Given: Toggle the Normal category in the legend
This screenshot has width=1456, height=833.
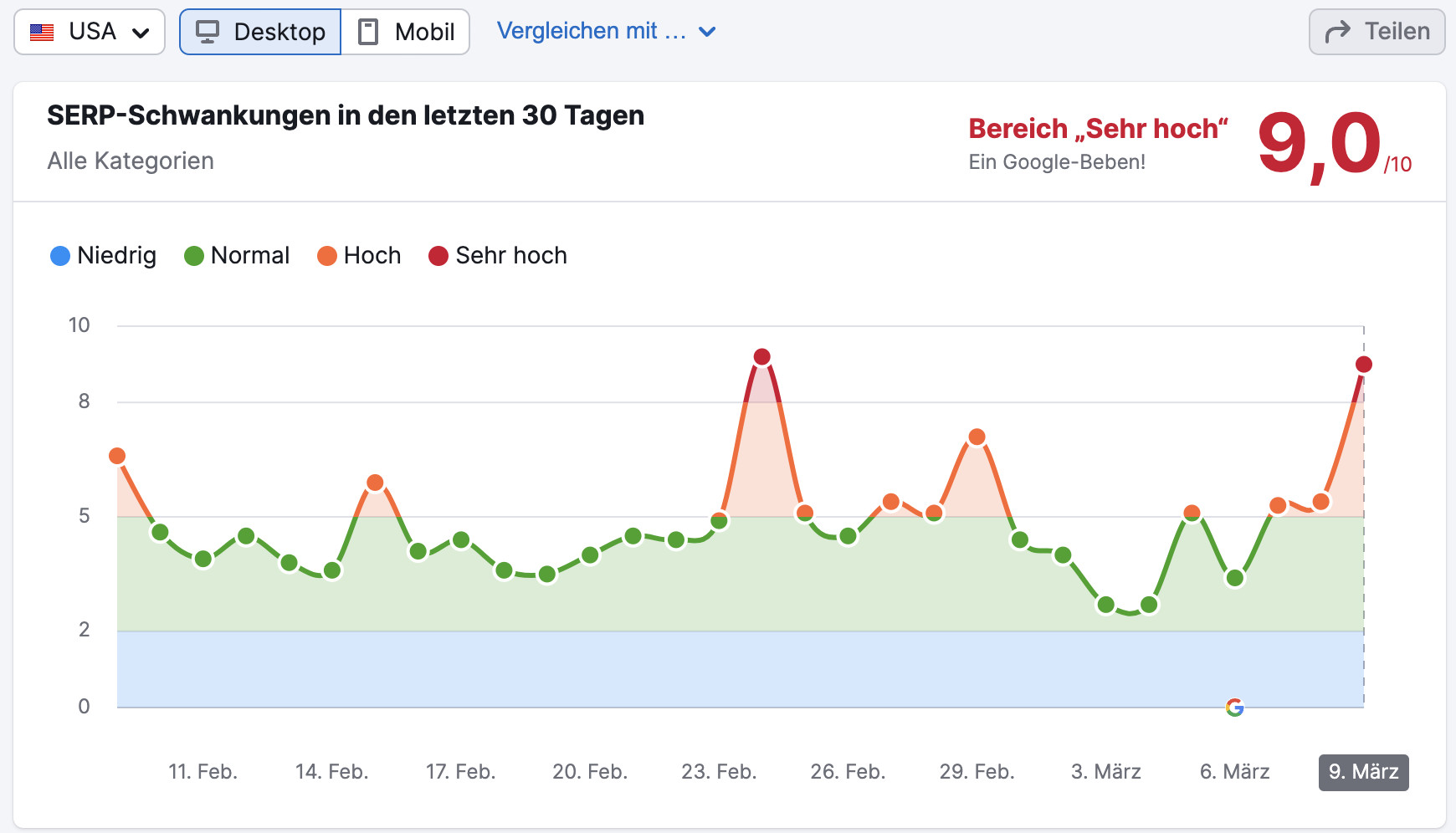Looking at the screenshot, I should (x=237, y=255).
